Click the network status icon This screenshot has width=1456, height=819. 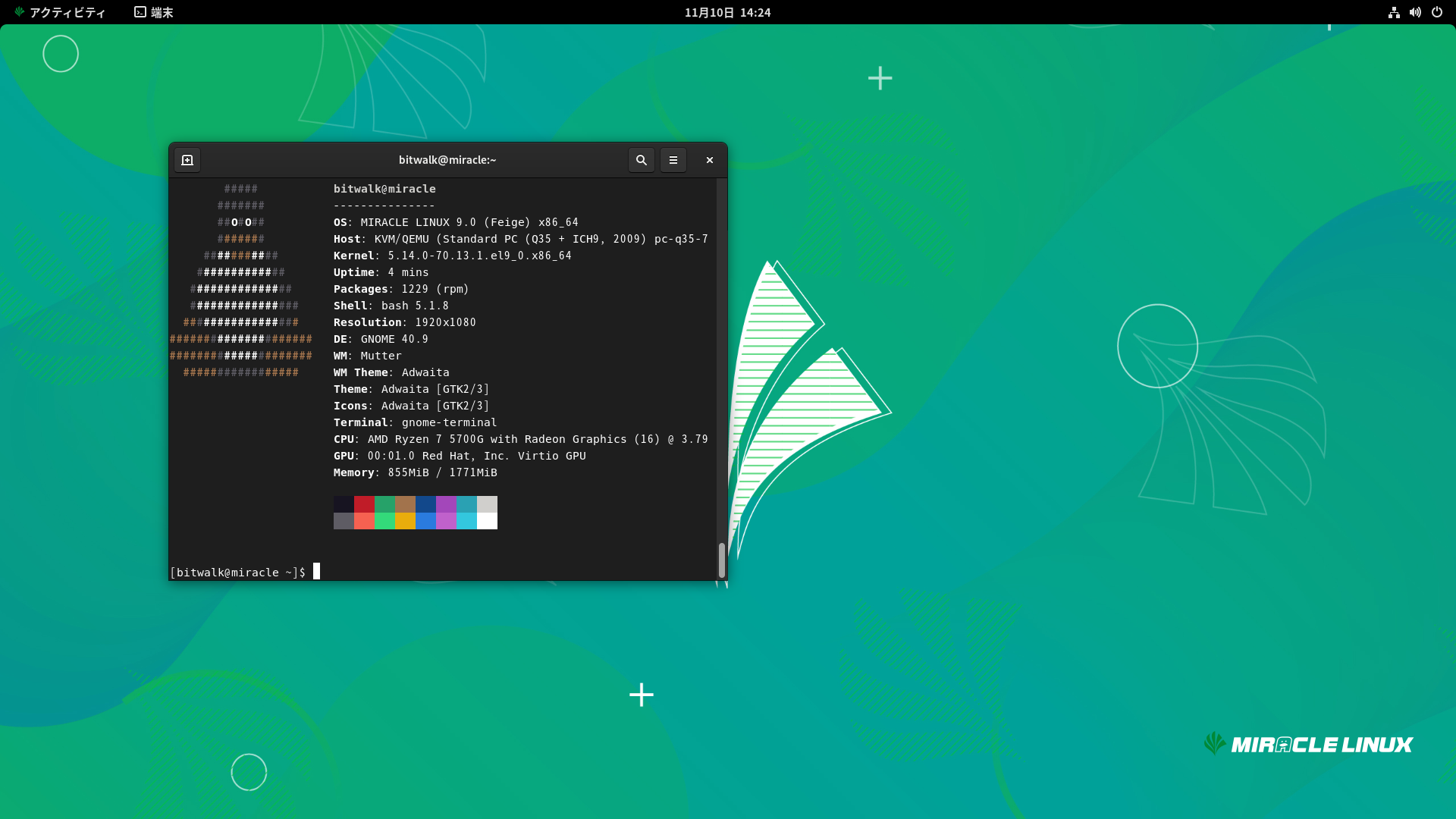[1394, 12]
